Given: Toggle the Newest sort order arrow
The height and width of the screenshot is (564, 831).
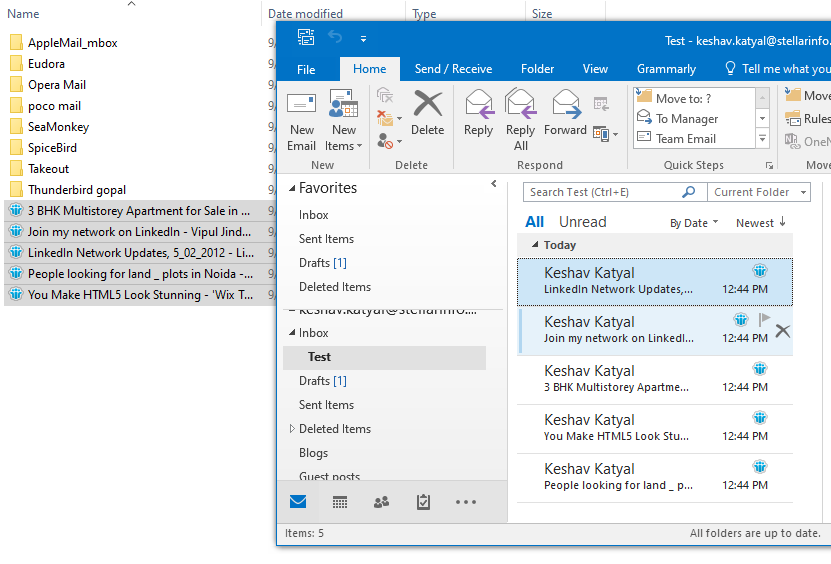Looking at the screenshot, I should (x=782, y=222).
